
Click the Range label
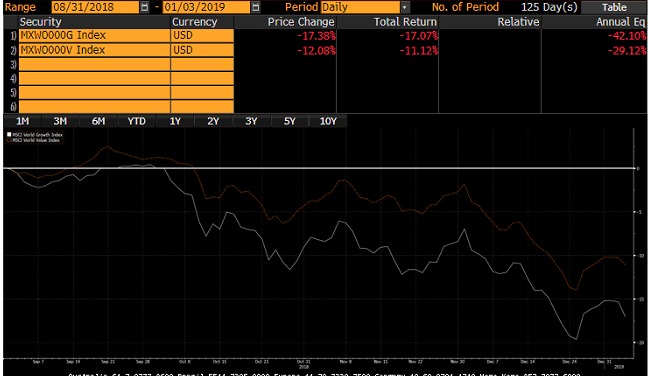[x=20, y=7]
